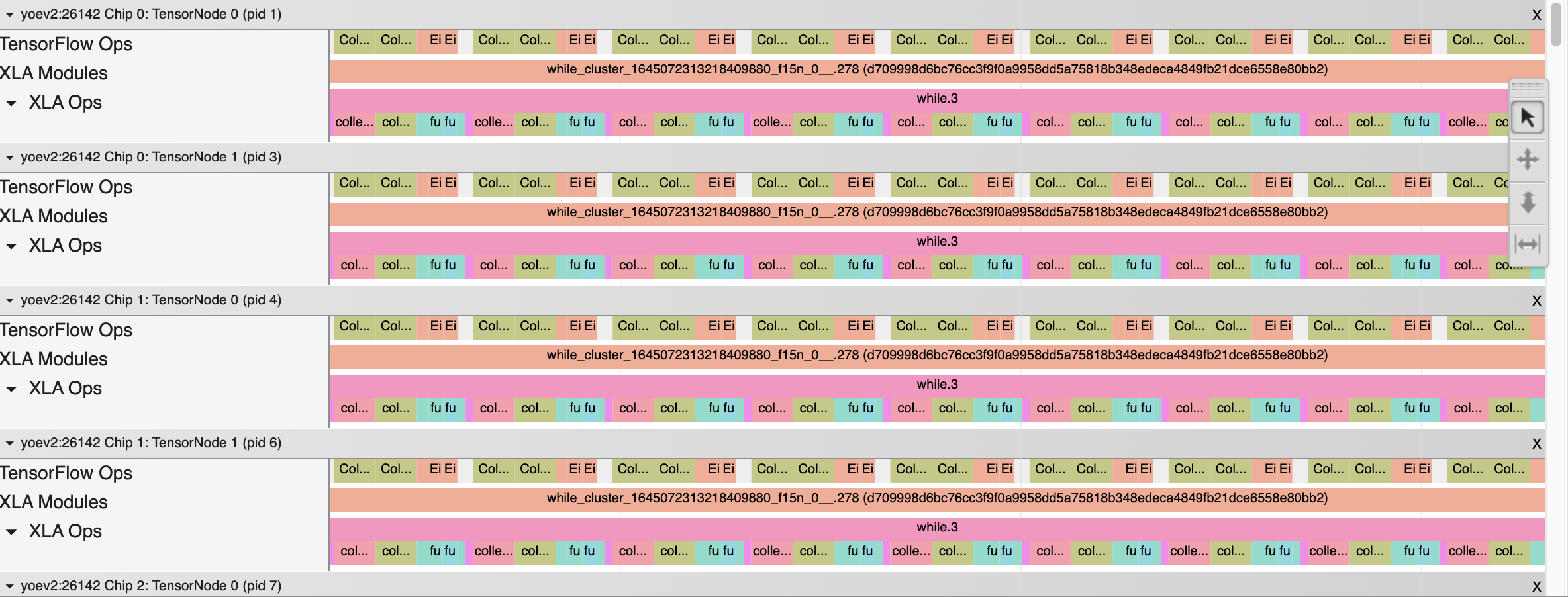Grab the mouse-mode toolbar drag handle
The image size is (1568, 597).
tap(1528, 86)
